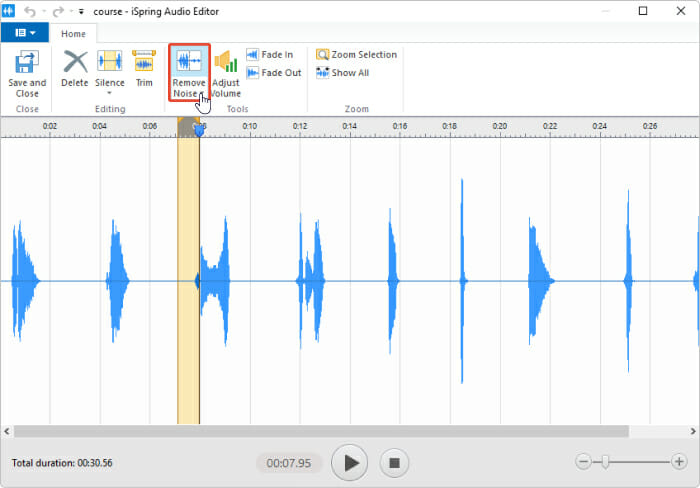Delete the selected audio fragment

point(75,68)
